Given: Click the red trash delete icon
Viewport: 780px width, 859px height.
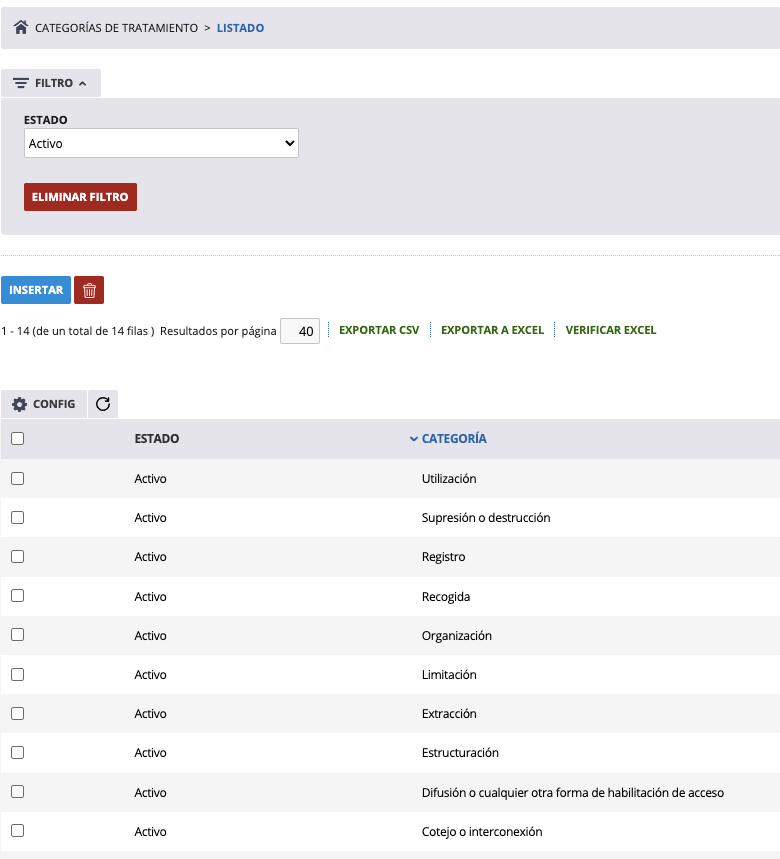Looking at the screenshot, I should (89, 290).
